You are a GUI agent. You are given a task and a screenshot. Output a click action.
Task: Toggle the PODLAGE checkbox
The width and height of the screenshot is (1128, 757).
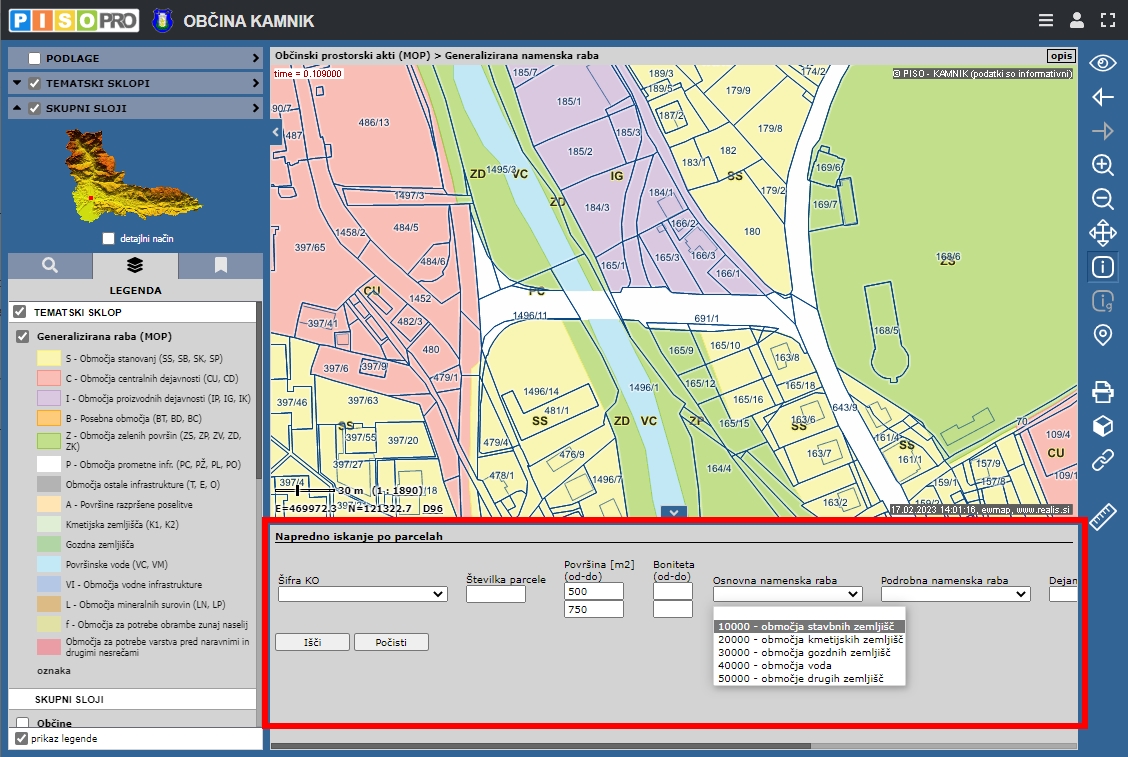pyautogui.click(x=35, y=59)
